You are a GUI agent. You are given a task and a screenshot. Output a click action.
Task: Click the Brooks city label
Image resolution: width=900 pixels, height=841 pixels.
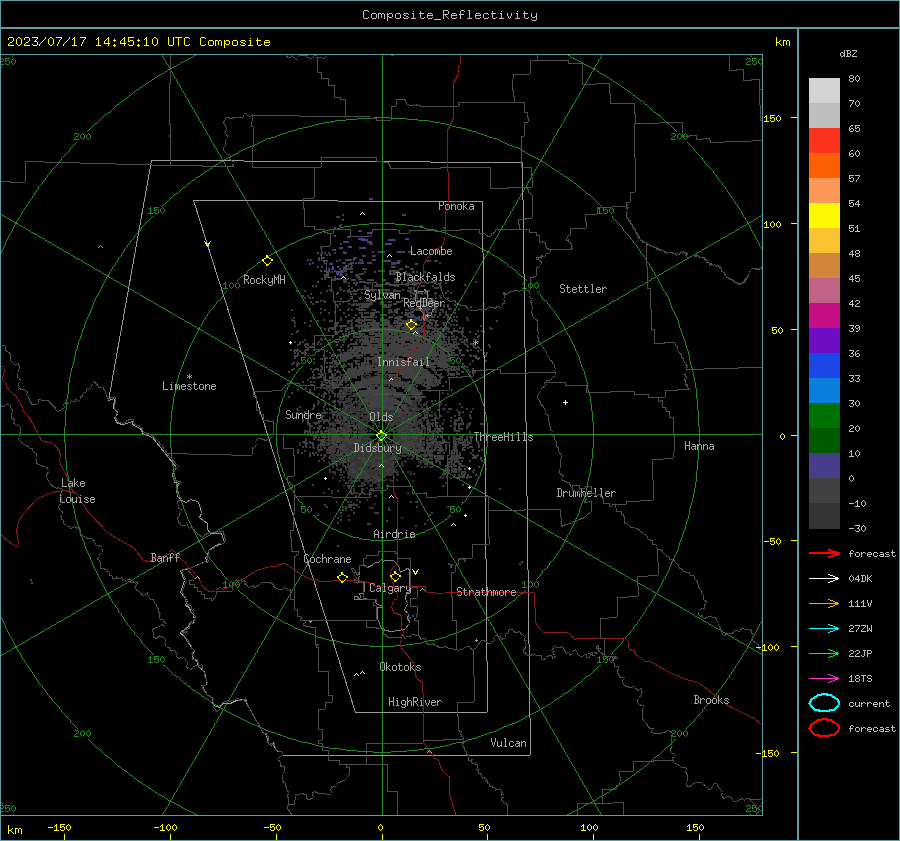[711, 700]
